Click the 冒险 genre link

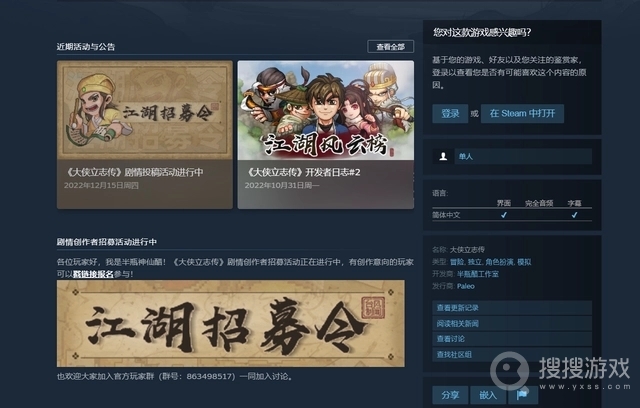pos(457,262)
